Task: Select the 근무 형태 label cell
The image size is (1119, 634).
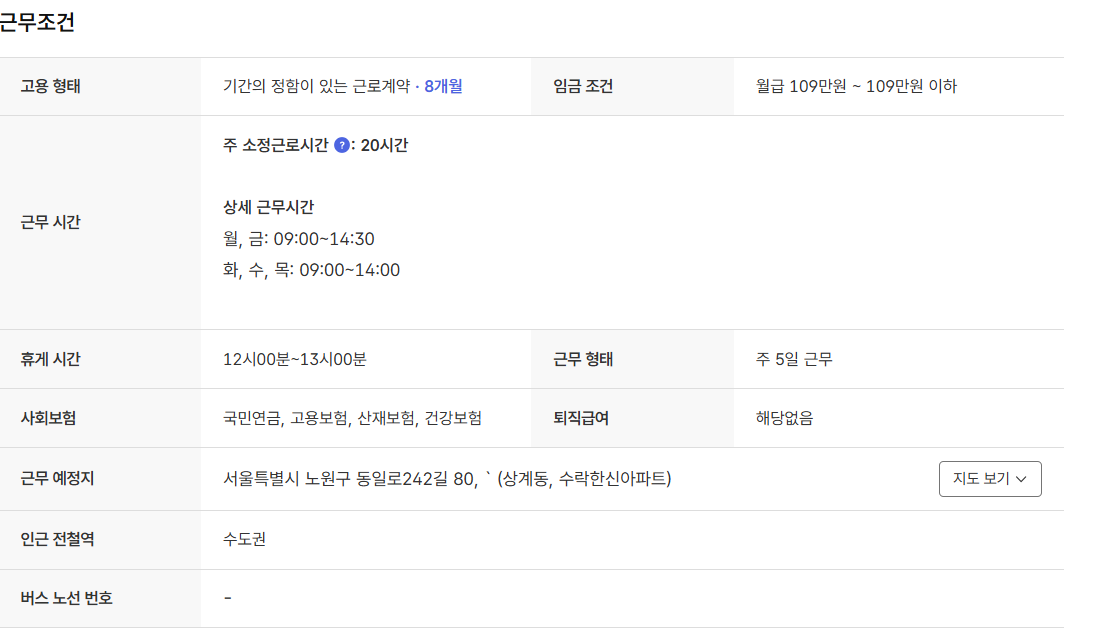Action: pos(583,359)
